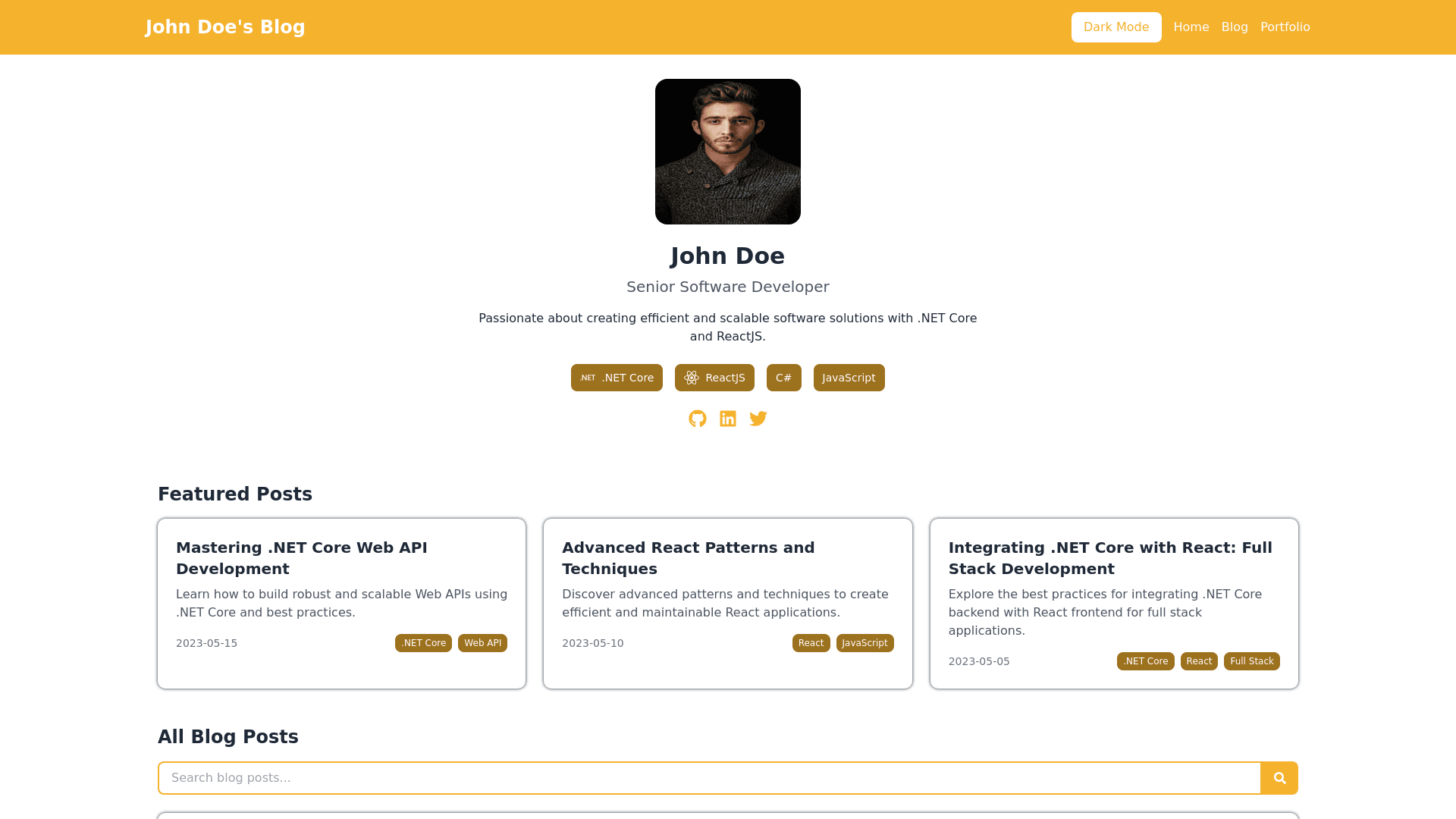Click John Doe's profile photo
The width and height of the screenshot is (1456, 819).
728,152
